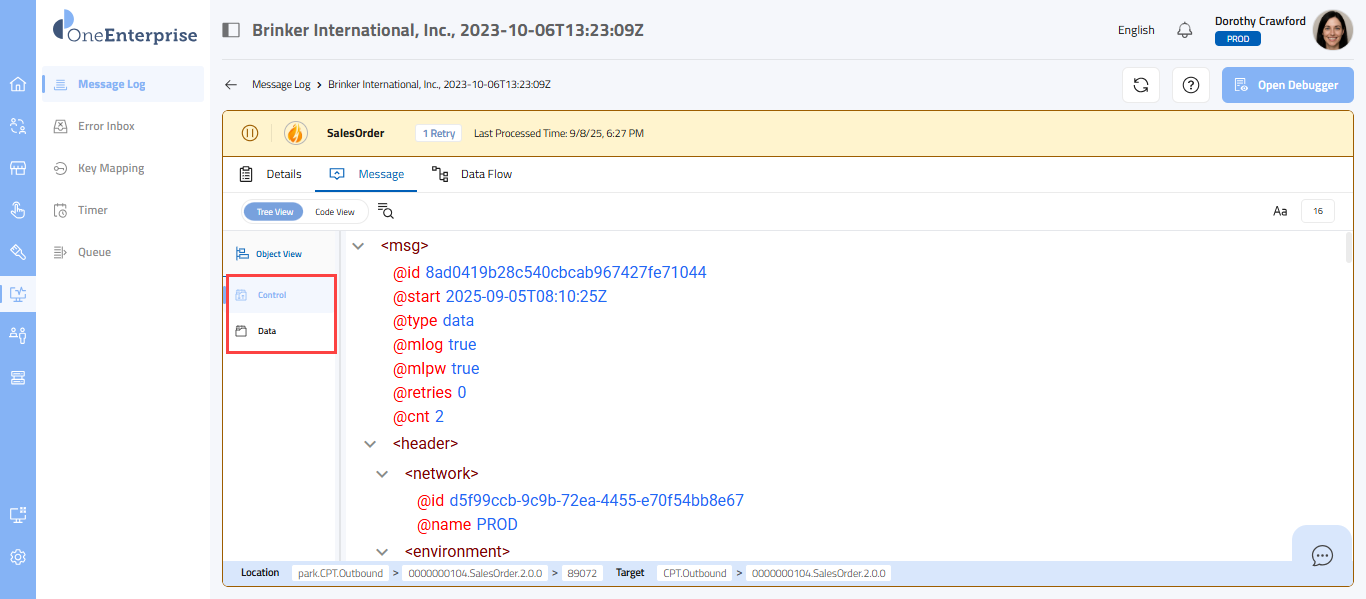The width and height of the screenshot is (1366, 599).
Task: Collapse the <msg> tree node
Action: coord(358,245)
